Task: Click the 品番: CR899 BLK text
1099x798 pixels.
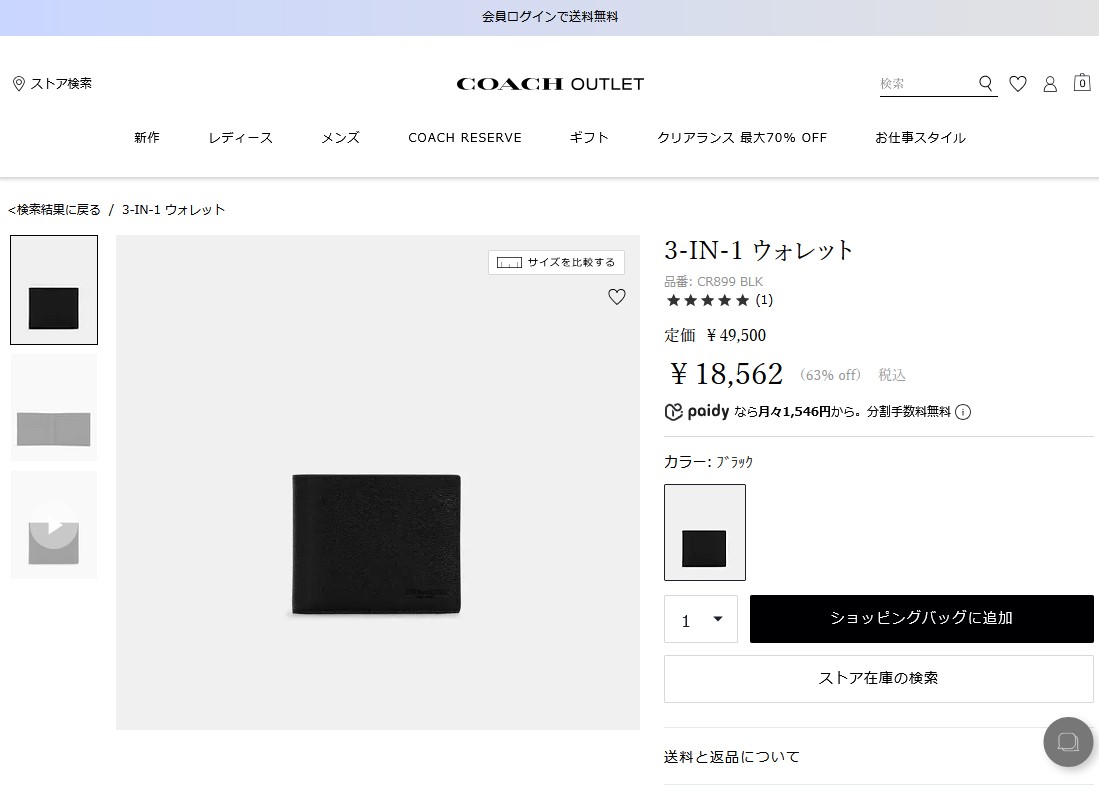Action: [x=714, y=282]
